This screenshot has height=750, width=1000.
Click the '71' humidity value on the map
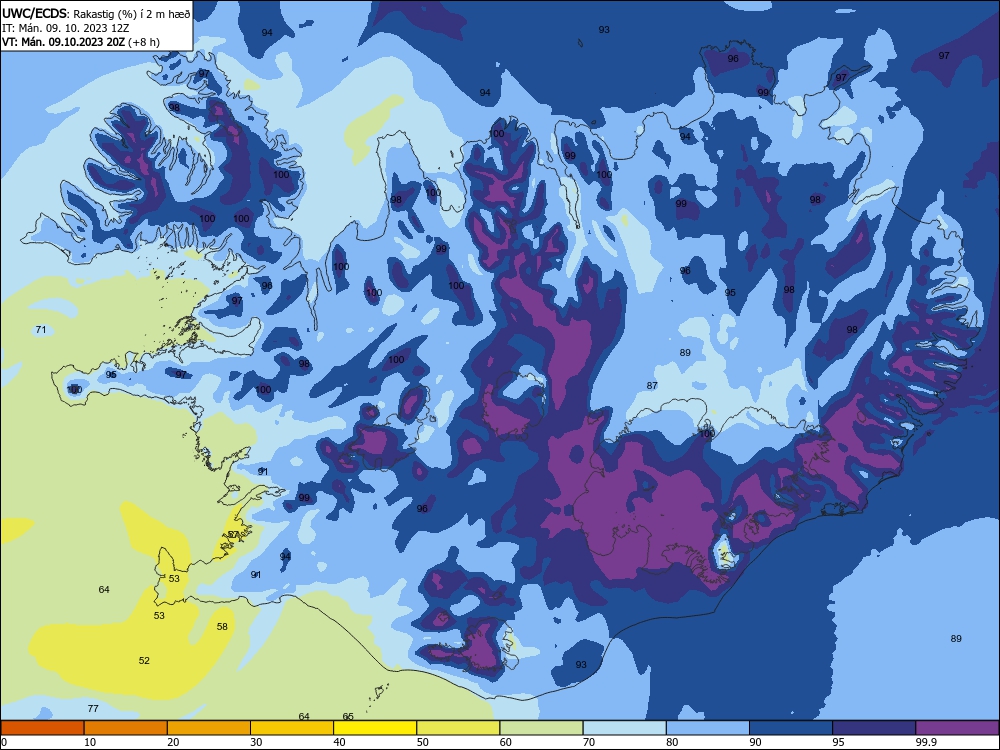41,330
